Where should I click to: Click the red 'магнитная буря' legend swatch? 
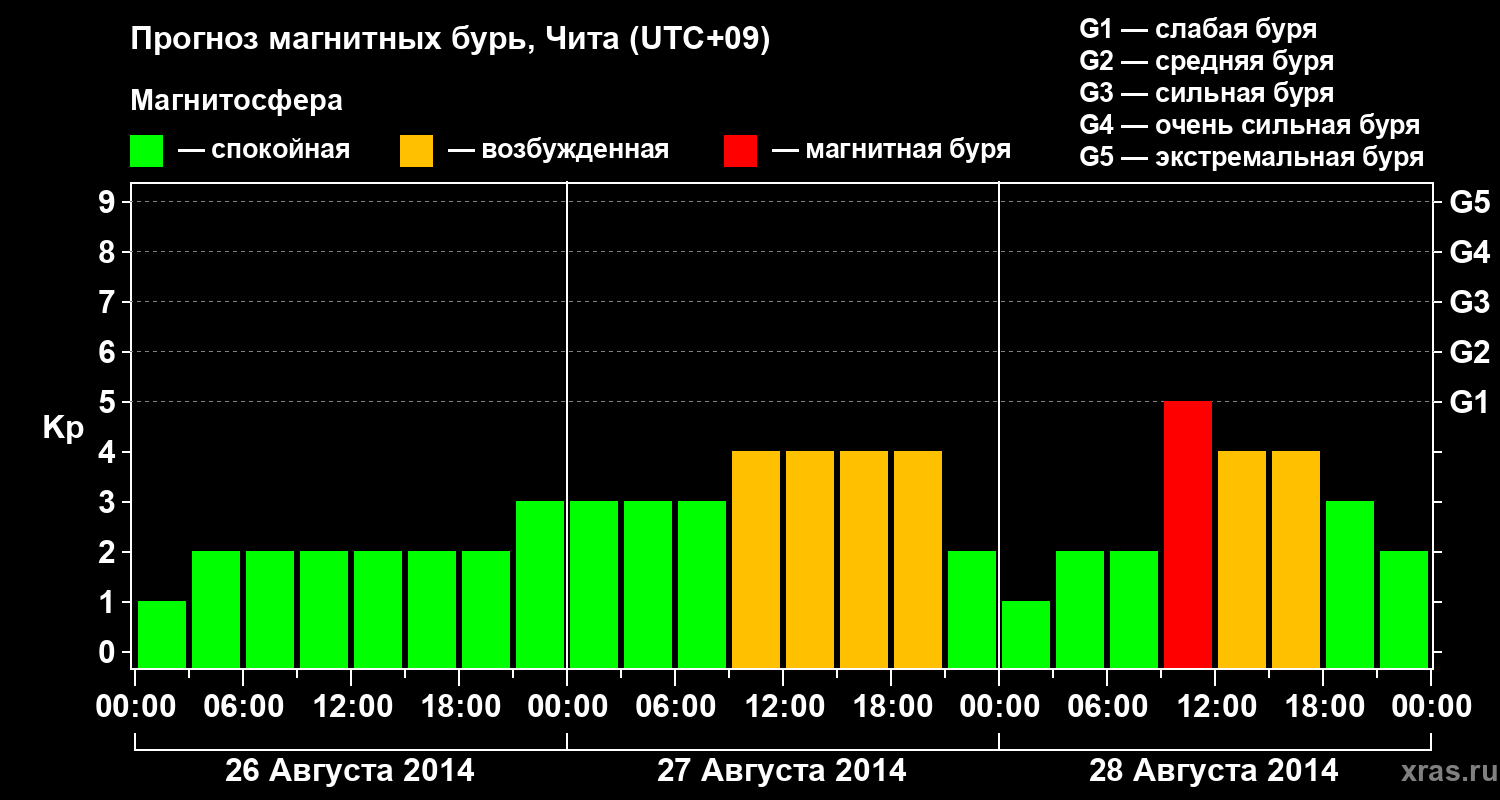(x=740, y=151)
